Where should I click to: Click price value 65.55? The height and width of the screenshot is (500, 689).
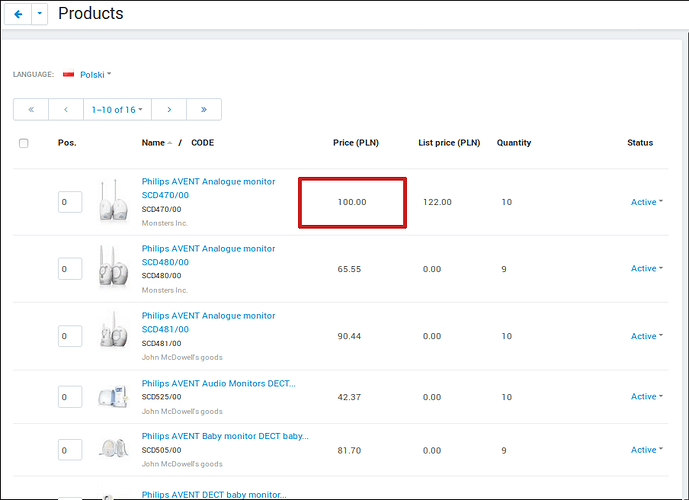tap(349, 269)
